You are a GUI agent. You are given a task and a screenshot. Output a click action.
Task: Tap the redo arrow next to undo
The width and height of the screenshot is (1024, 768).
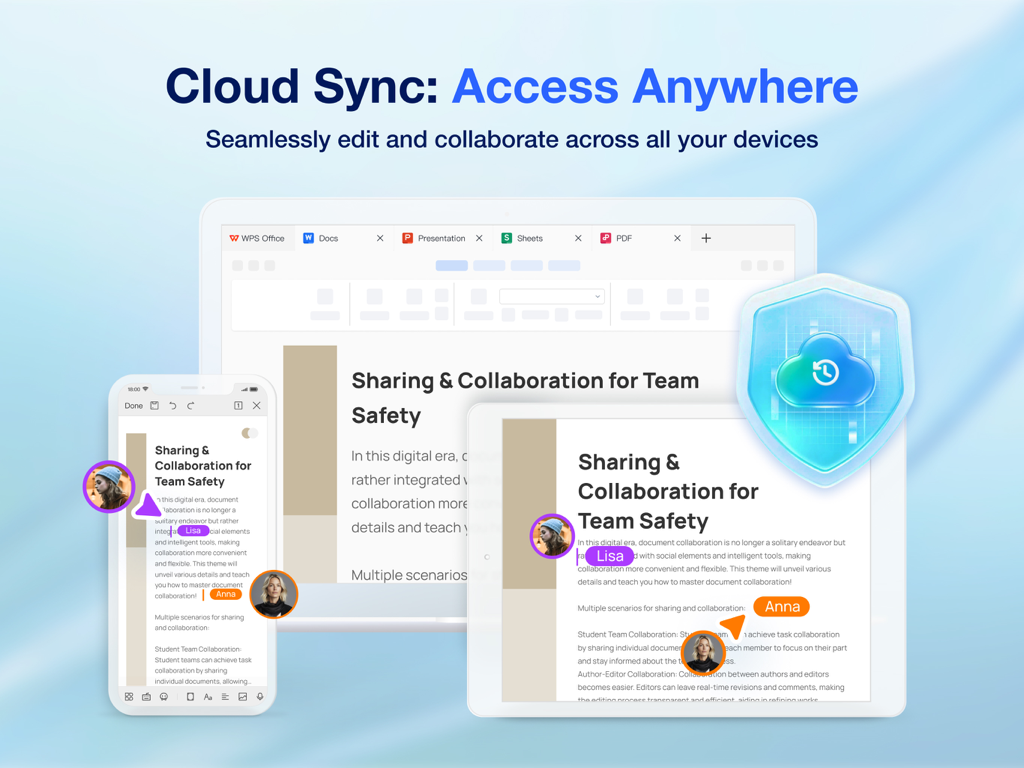click(x=190, y=405)
